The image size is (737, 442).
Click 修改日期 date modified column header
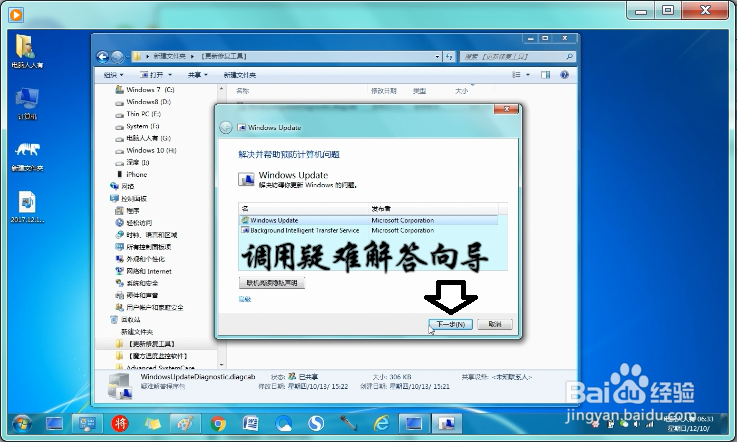point(384,91)
